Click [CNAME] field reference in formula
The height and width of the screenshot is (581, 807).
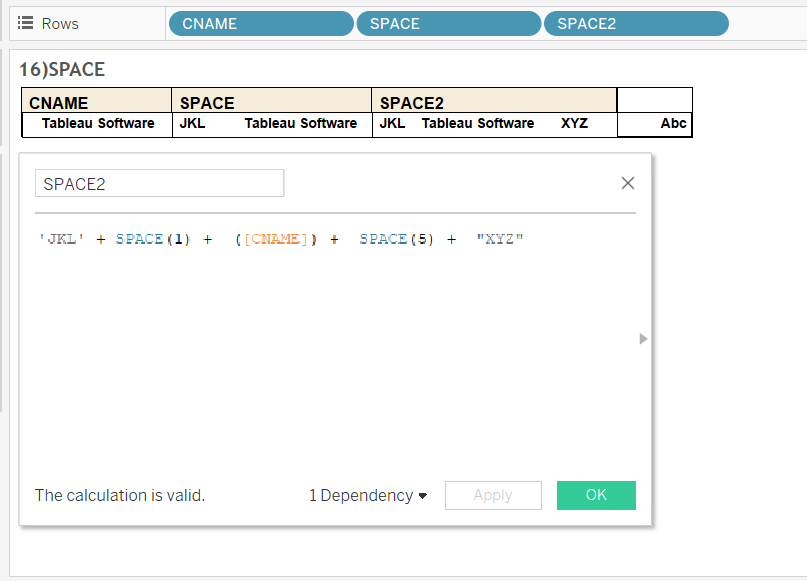coord(276,239)
